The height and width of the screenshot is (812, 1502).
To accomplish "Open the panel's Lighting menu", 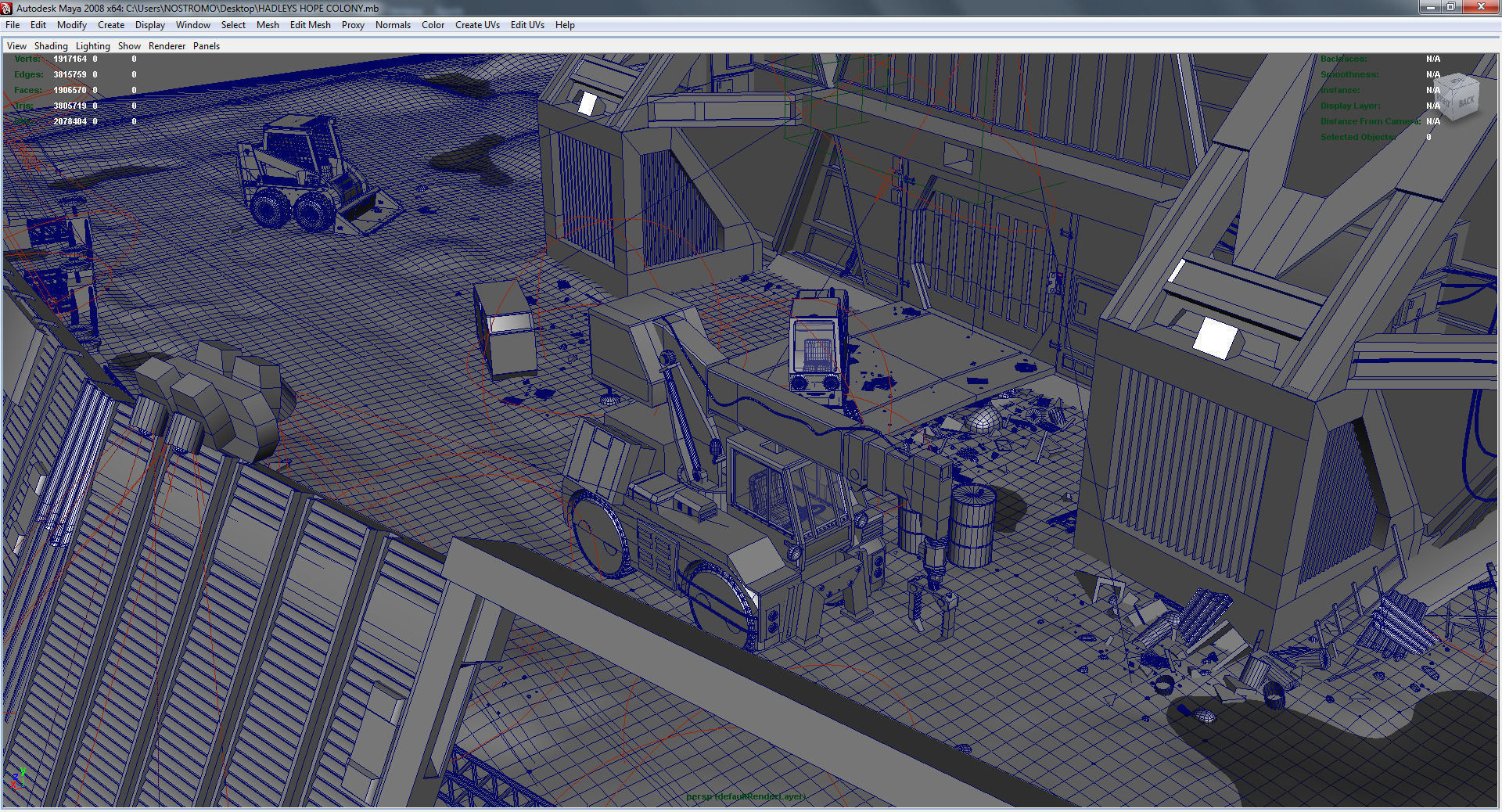I will point(93,46).
